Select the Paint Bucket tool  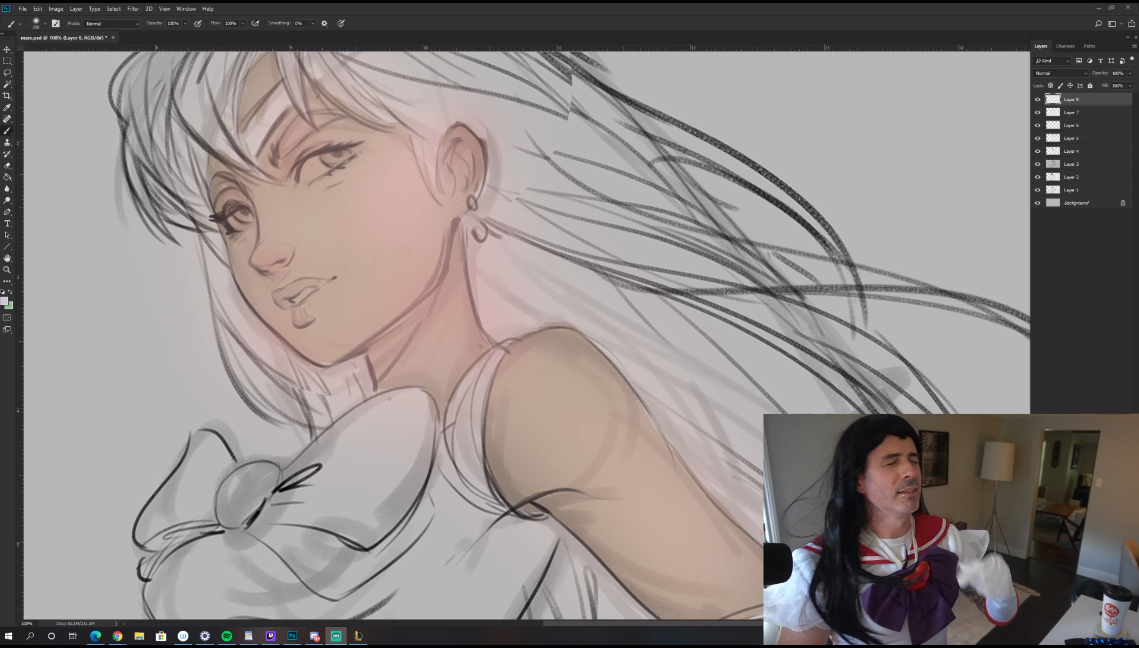click(7, 177)
